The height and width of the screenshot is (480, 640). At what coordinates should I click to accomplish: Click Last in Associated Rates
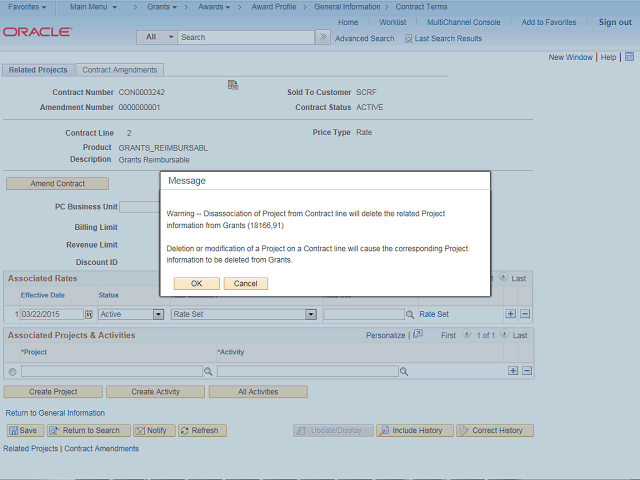pyautogui.click(x=518, y=278)
